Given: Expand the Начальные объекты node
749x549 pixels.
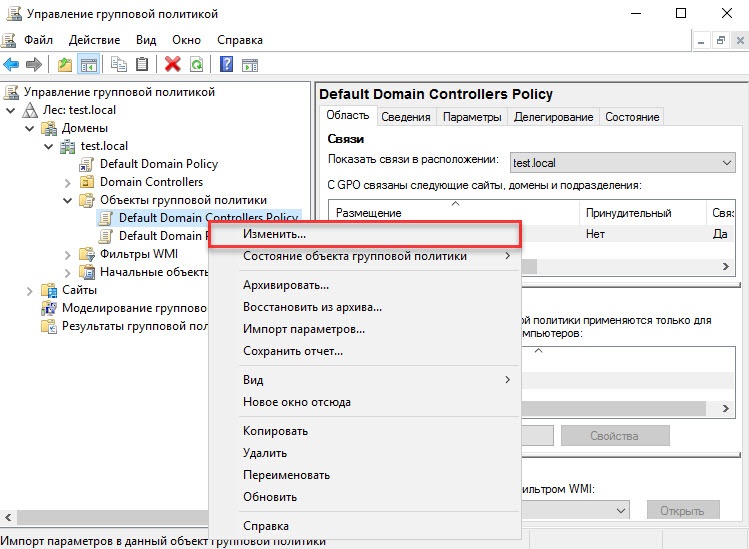Looking at the screenshot, I should [67, 273].
